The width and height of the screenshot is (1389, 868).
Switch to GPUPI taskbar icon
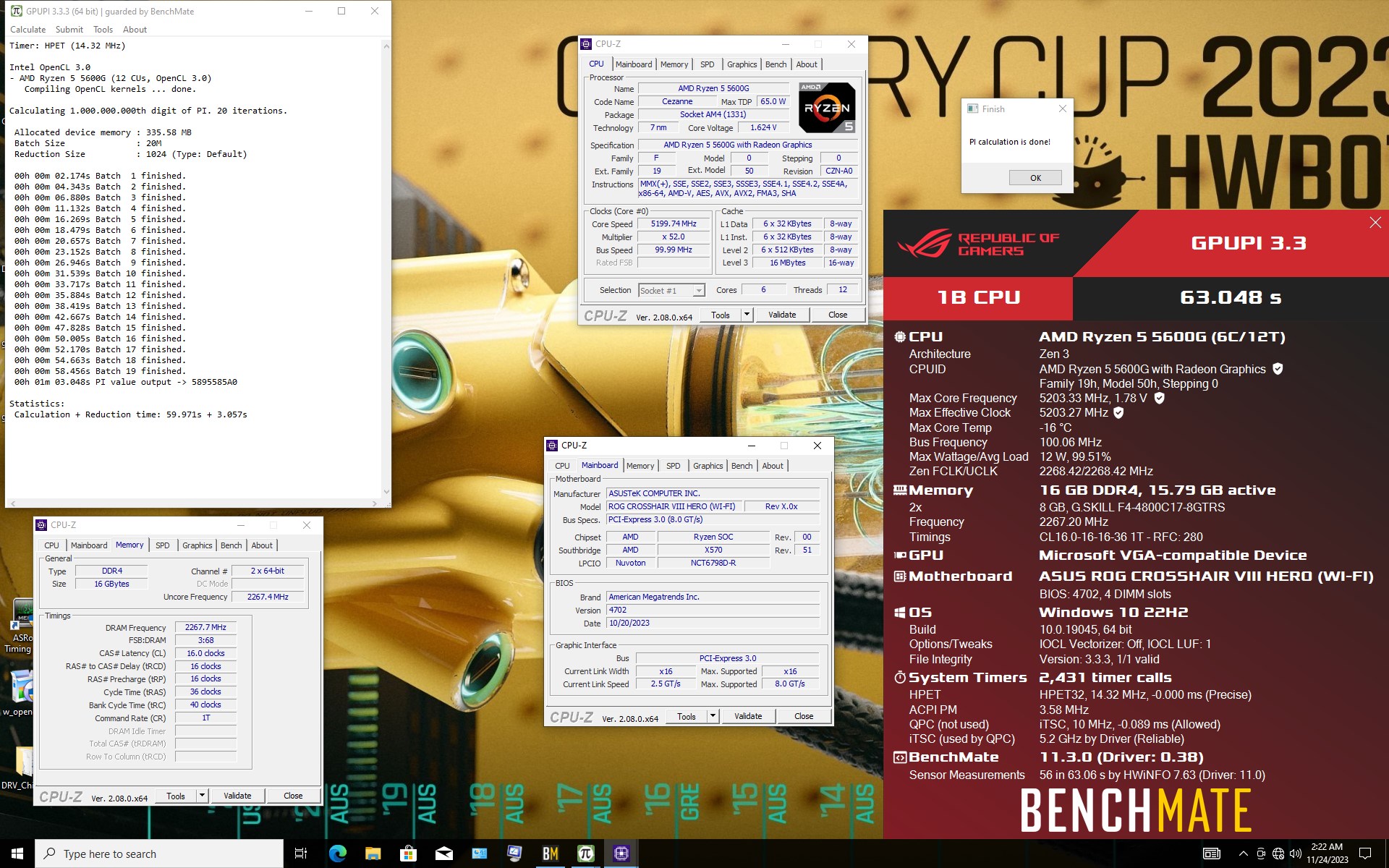click(586, 854)
